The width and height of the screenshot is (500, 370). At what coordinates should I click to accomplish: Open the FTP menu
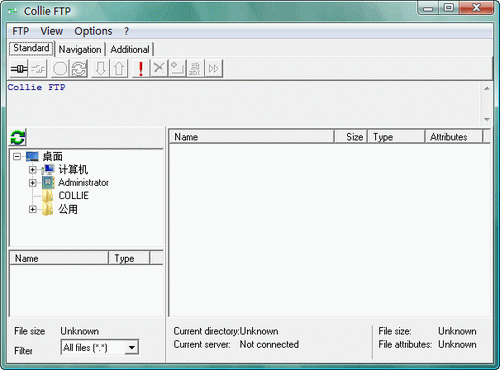[21, 31]
